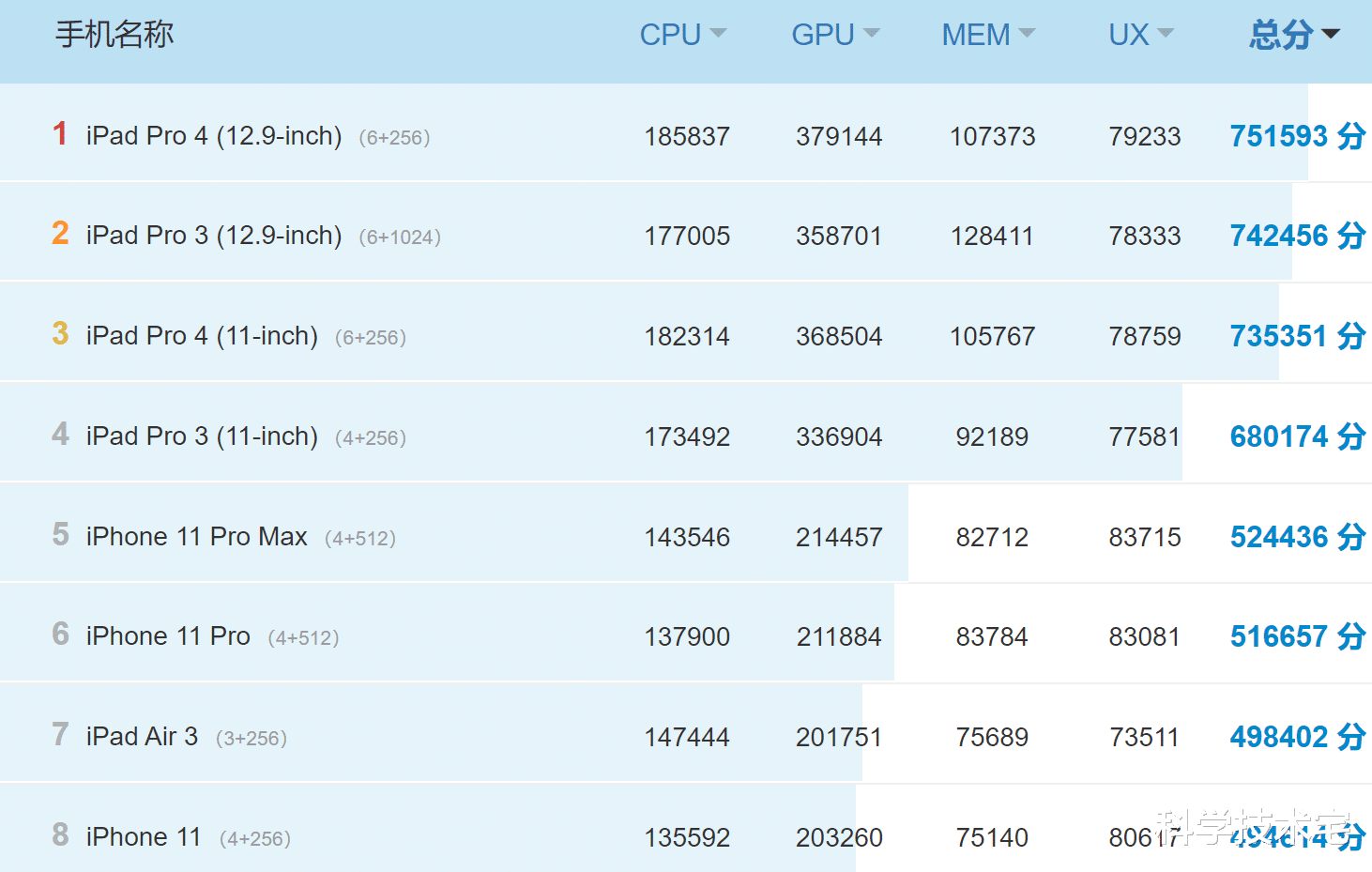This screenshot has height=872, width=1372.
Task: Click GPU score 368504
Action: tap(839, 337)
